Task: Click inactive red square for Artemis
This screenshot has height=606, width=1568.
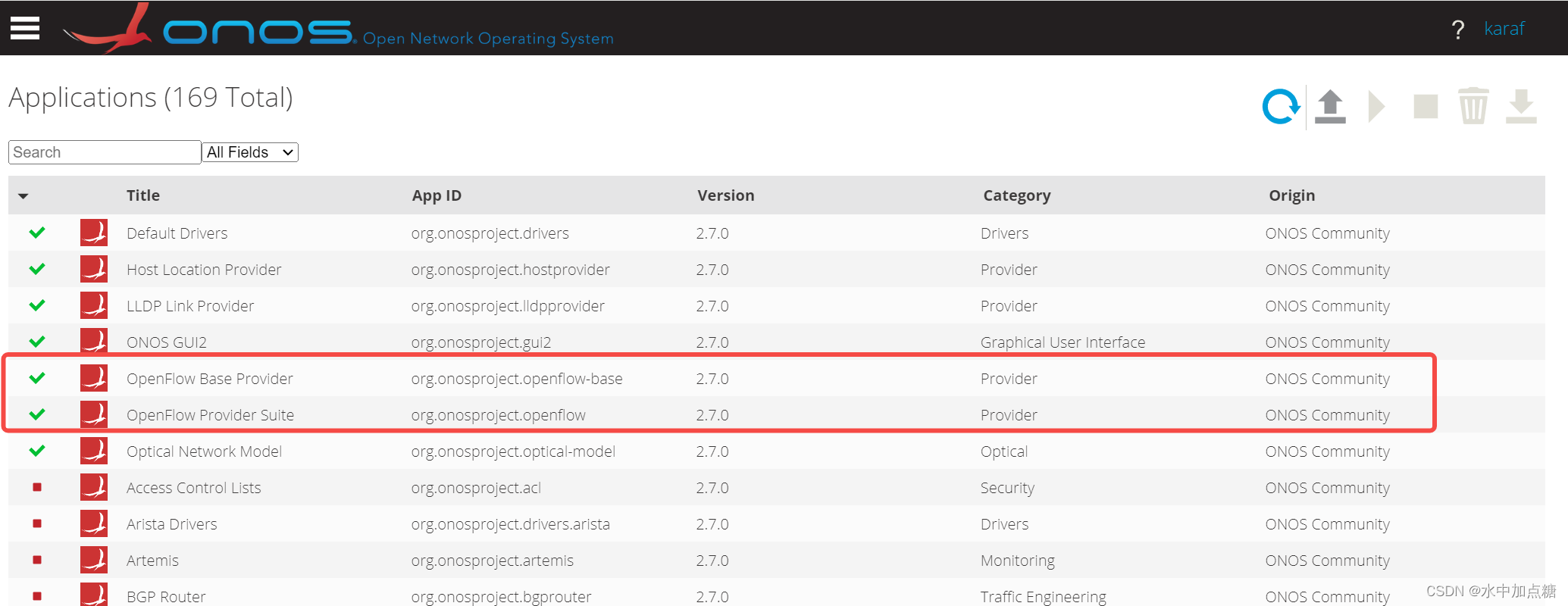Action: [37, 560]
